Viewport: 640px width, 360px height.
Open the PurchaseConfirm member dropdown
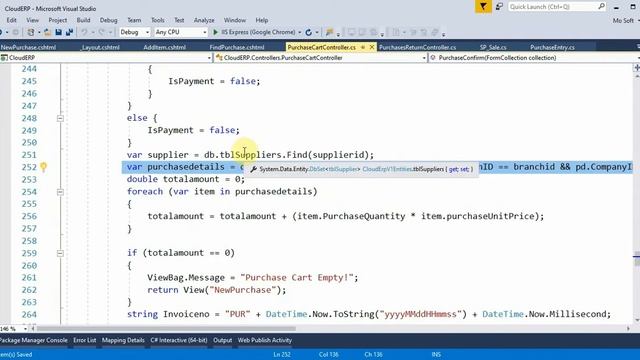point(534,58)
